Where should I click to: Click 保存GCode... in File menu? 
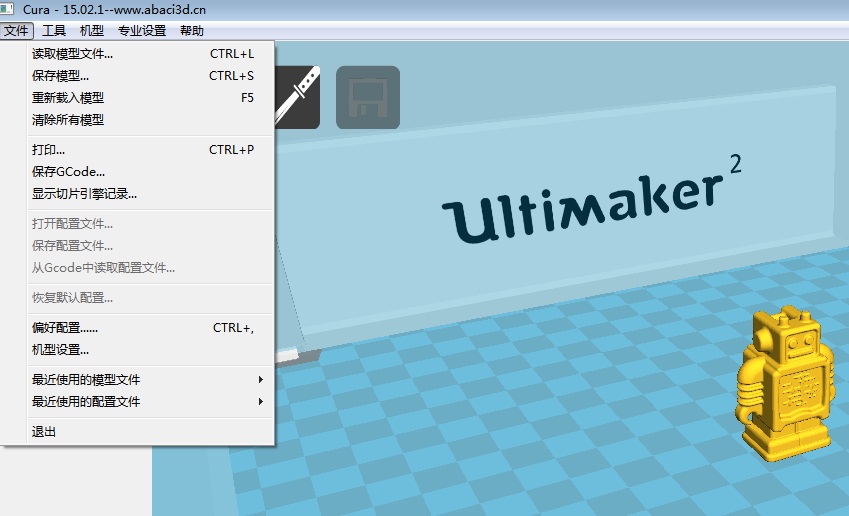(150, 172)
